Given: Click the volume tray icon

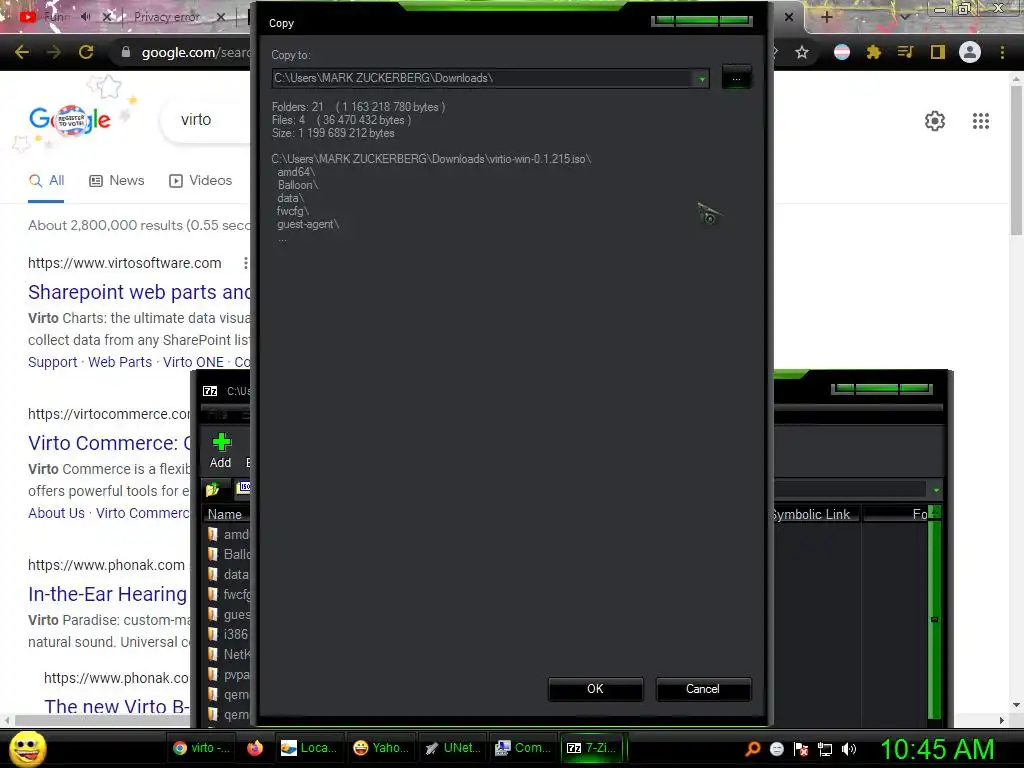Looking at the screenshot, I should click(848, 749).
